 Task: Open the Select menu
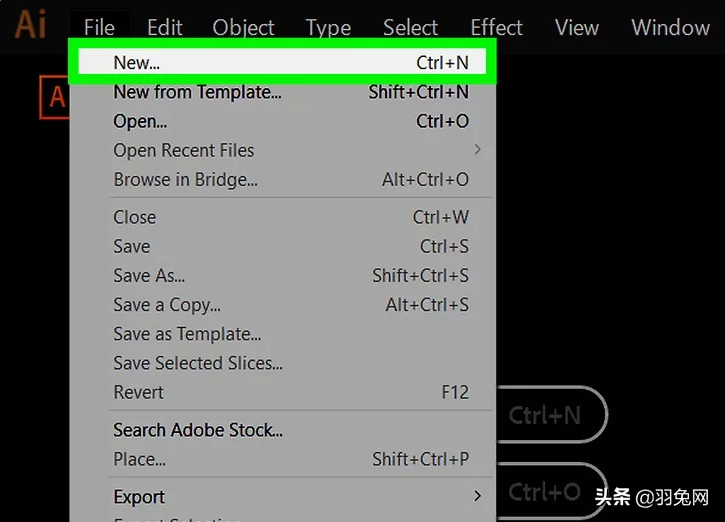[410, 27]
